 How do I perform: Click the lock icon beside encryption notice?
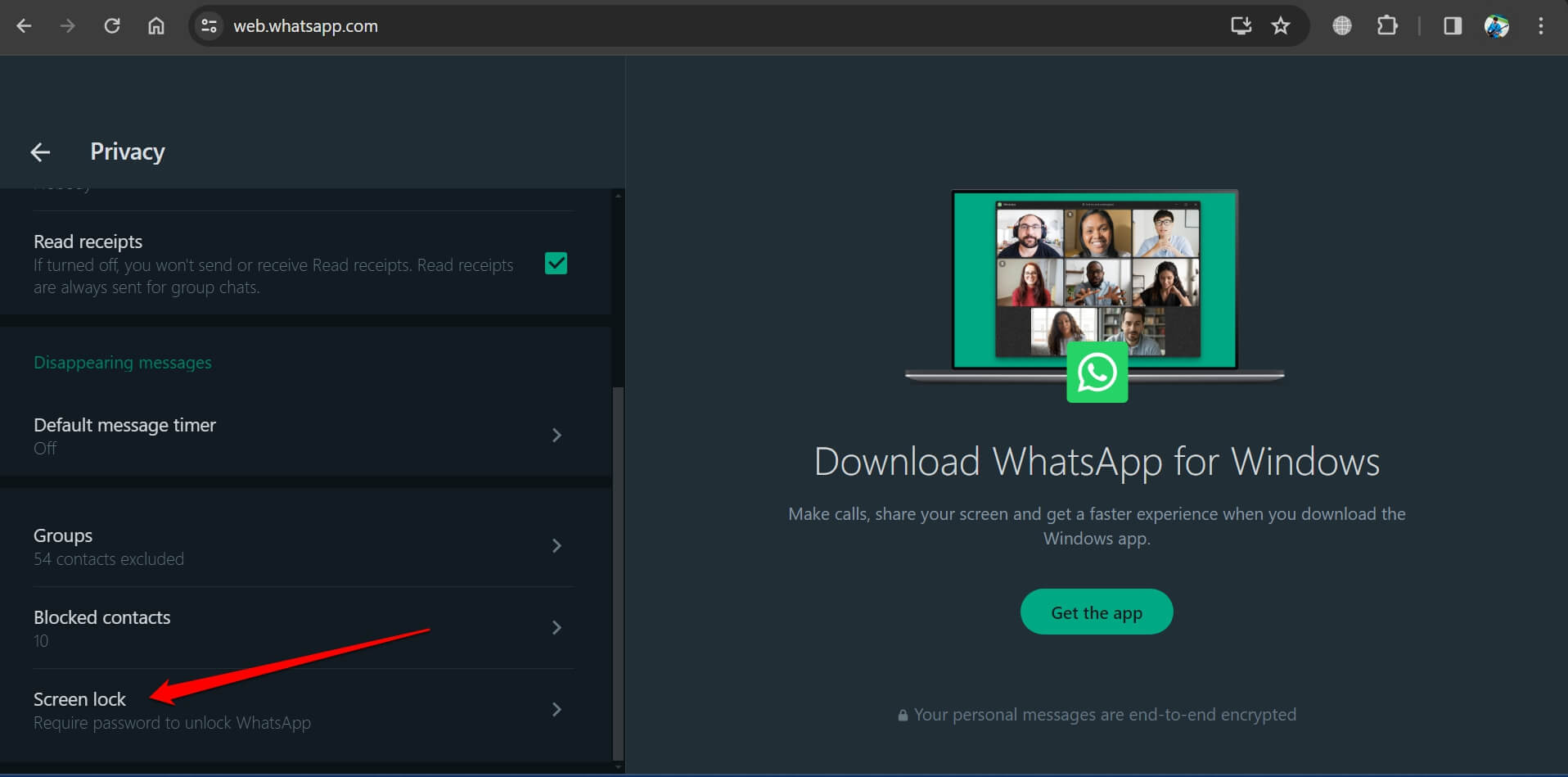903,716
